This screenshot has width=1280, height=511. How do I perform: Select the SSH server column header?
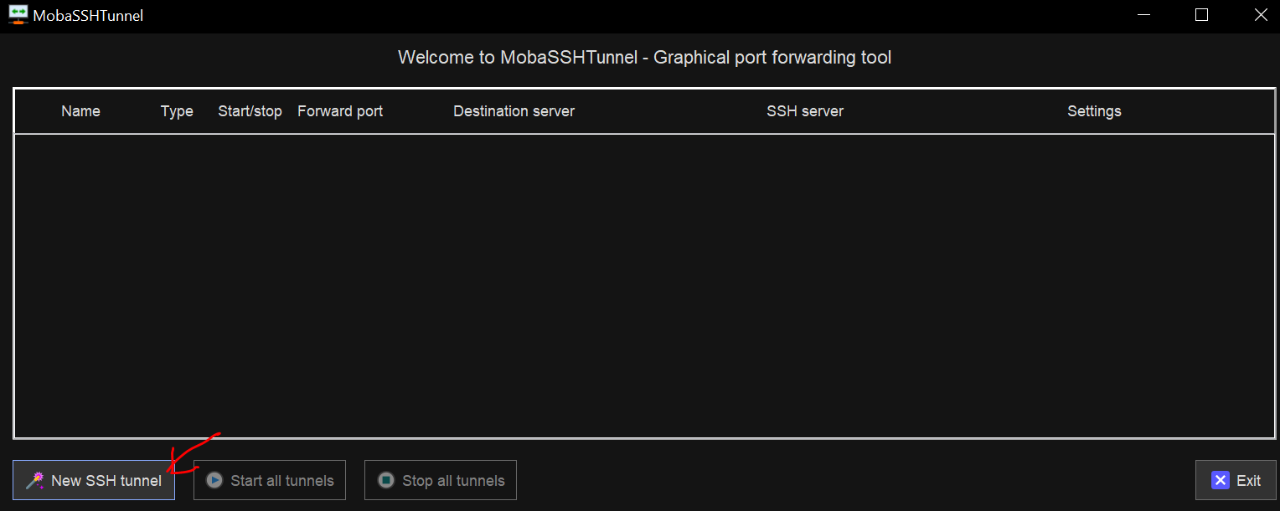point(805,111)
